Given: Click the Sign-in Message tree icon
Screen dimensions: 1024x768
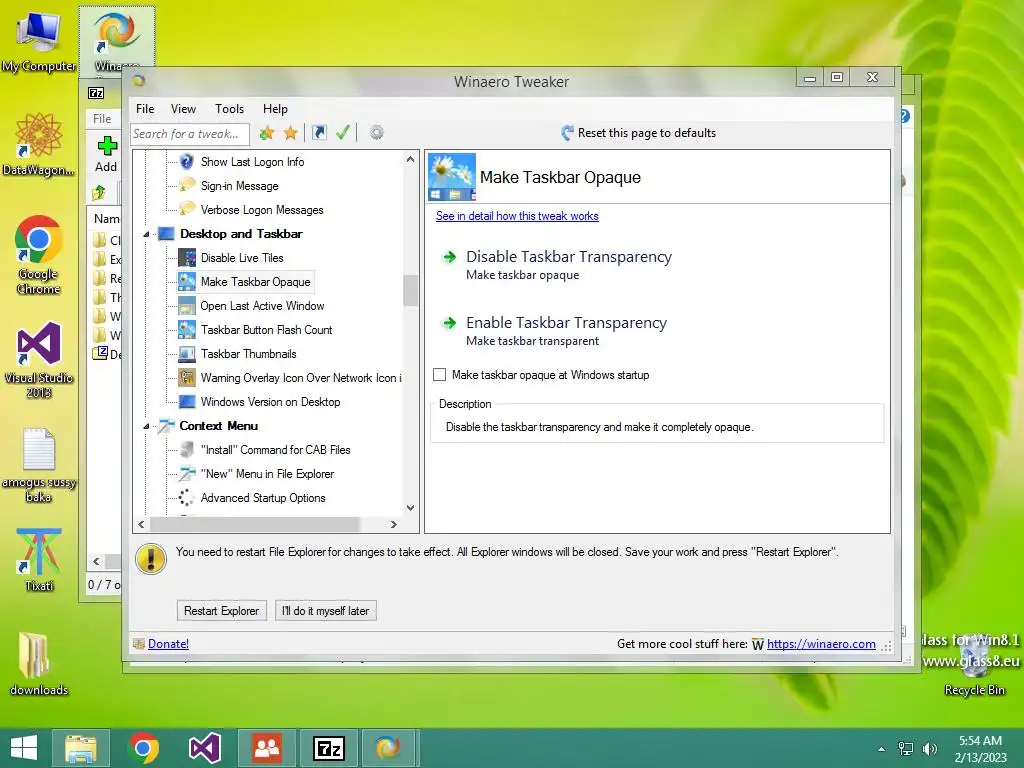Looking at the screenshot, I should (187, 185).
